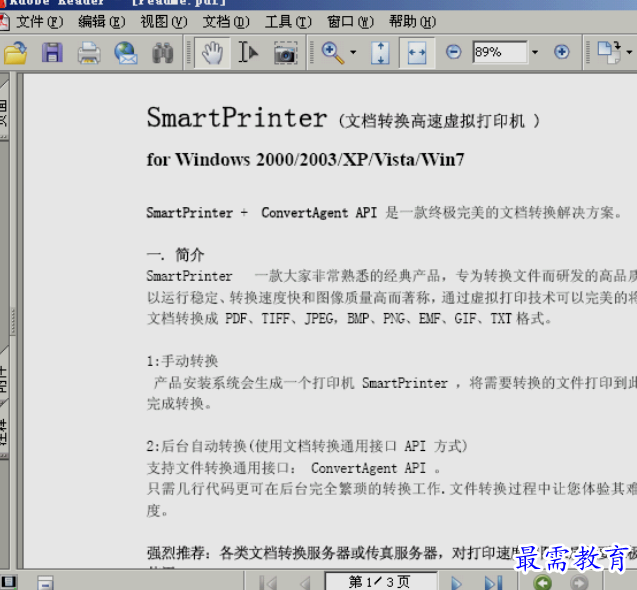Open the 附件 attachments side panel tab

(x=4, y=376)
